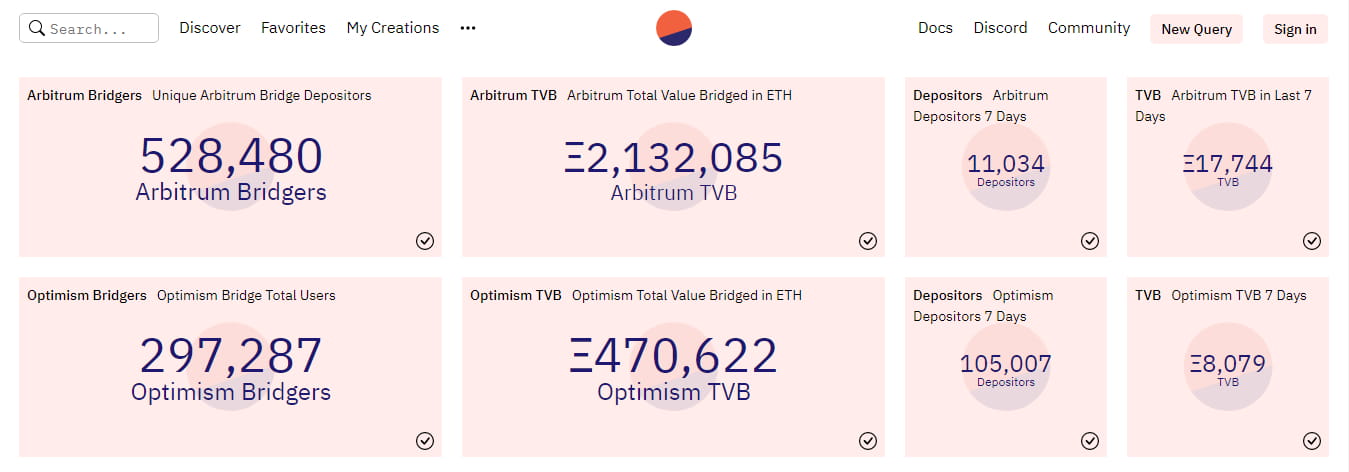Image resolution: width=1349 pixels, height=472 pixels.
Task: Click the Dune logo in header
Action: click(x=674, y=28)
